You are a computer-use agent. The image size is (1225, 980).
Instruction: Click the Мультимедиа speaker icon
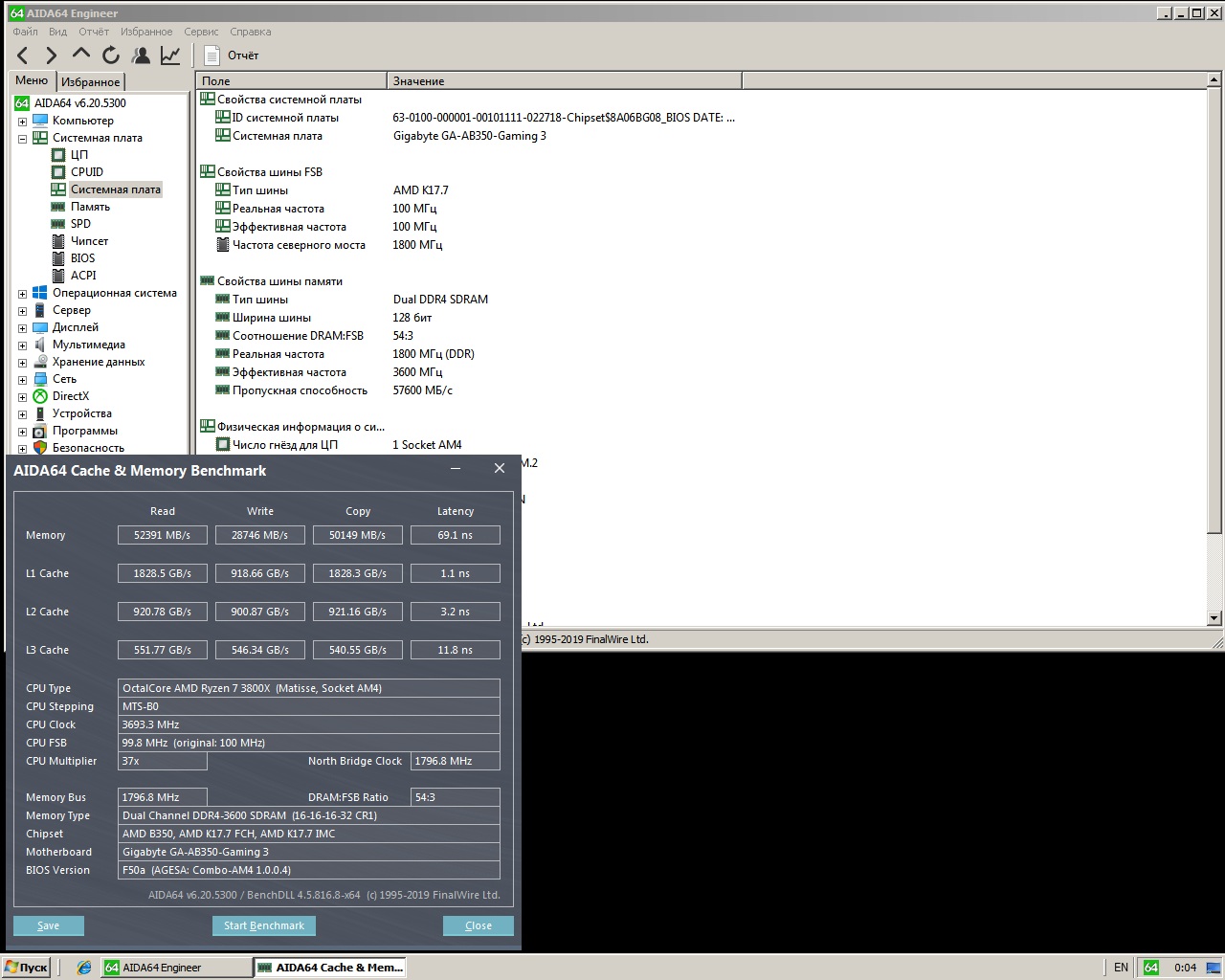pos(40,345)
